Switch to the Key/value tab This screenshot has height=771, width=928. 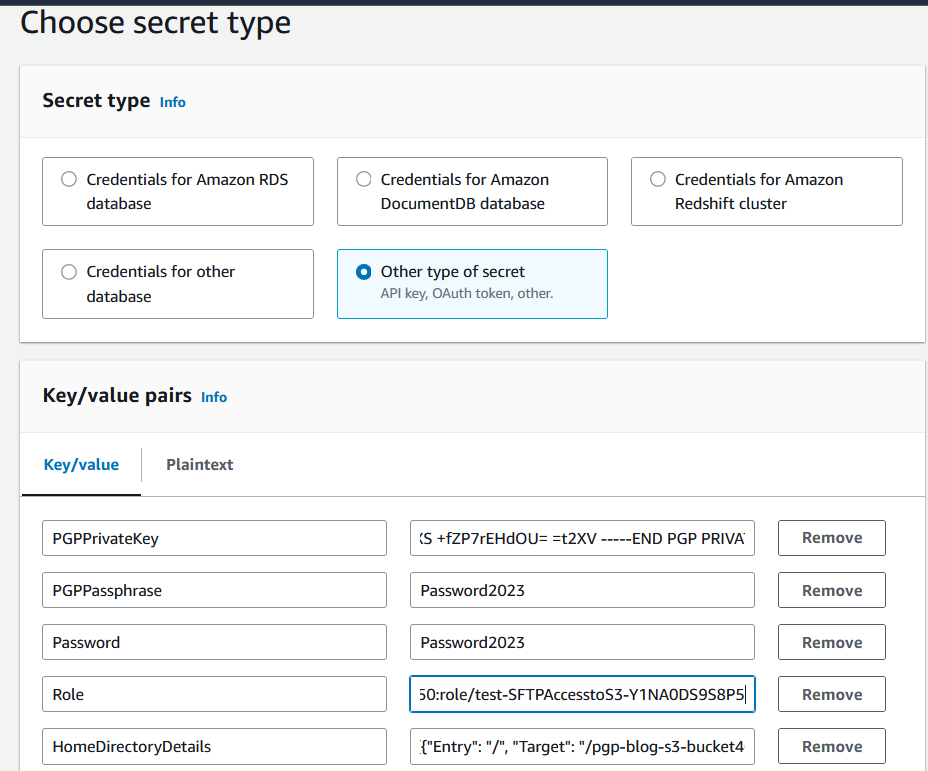pyautogui.click(x=81, y=465)
